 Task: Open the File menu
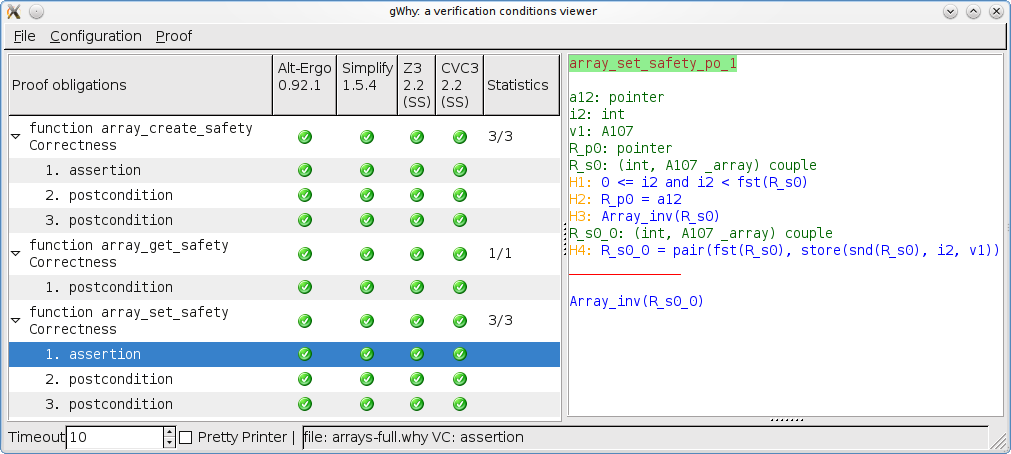pos(25,36)
